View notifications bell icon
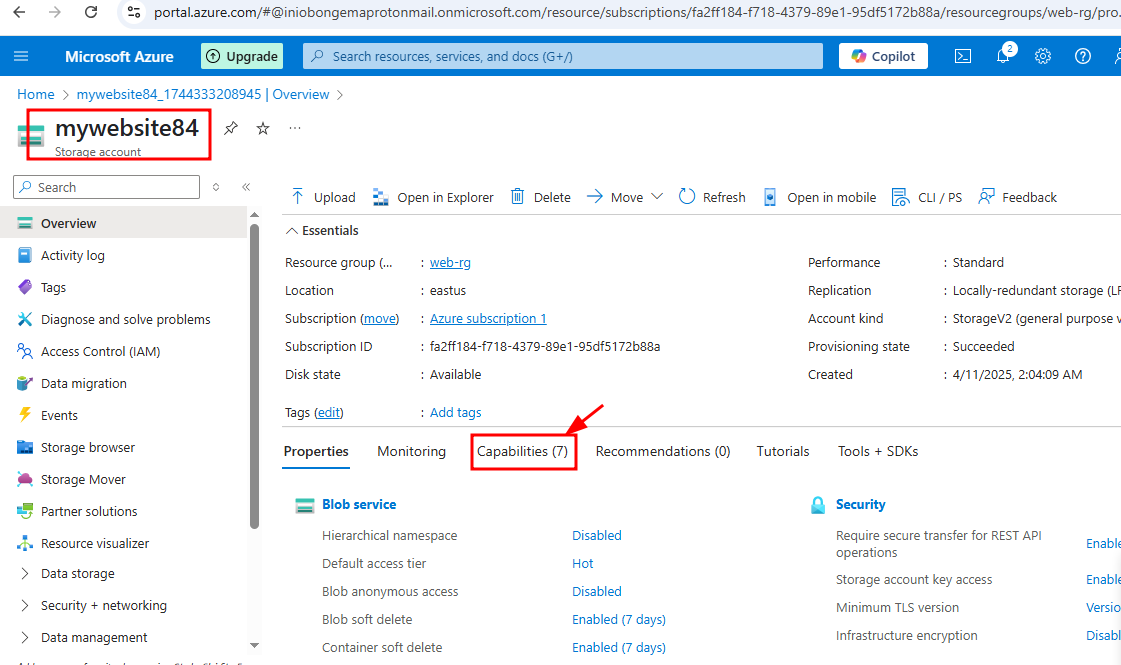The height and width of the screenshot is (665, 1121). coord(1003,56)
